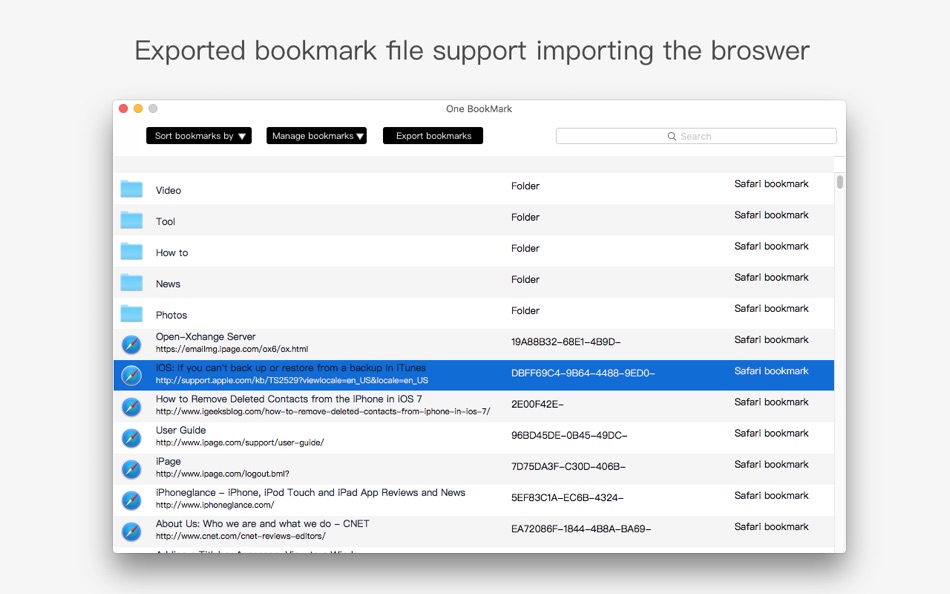This screenshot has height=594, width=950.
Task: Click the Folder type cell in Video row
Action: [x=525, y=186]
